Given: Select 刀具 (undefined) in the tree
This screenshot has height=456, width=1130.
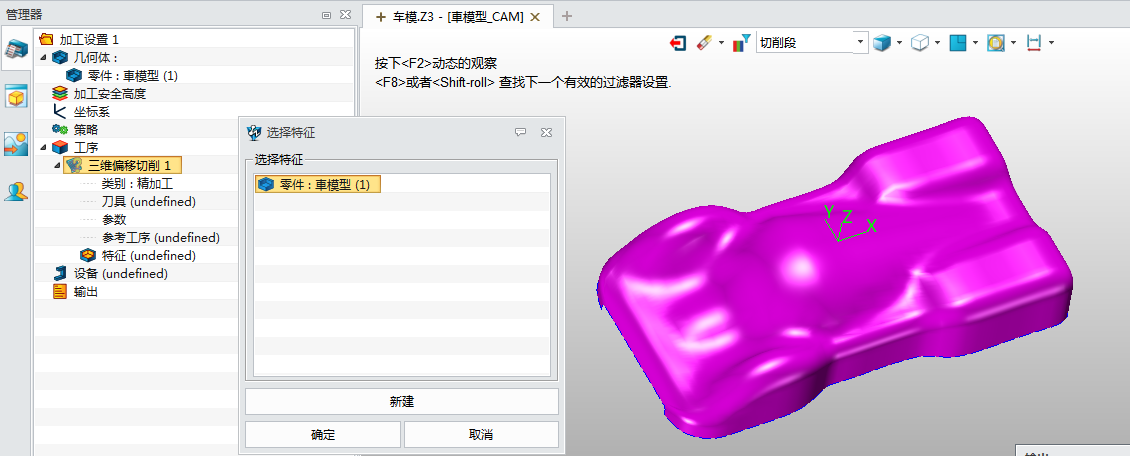Looking at the screenshot, I should coord(149,202).
